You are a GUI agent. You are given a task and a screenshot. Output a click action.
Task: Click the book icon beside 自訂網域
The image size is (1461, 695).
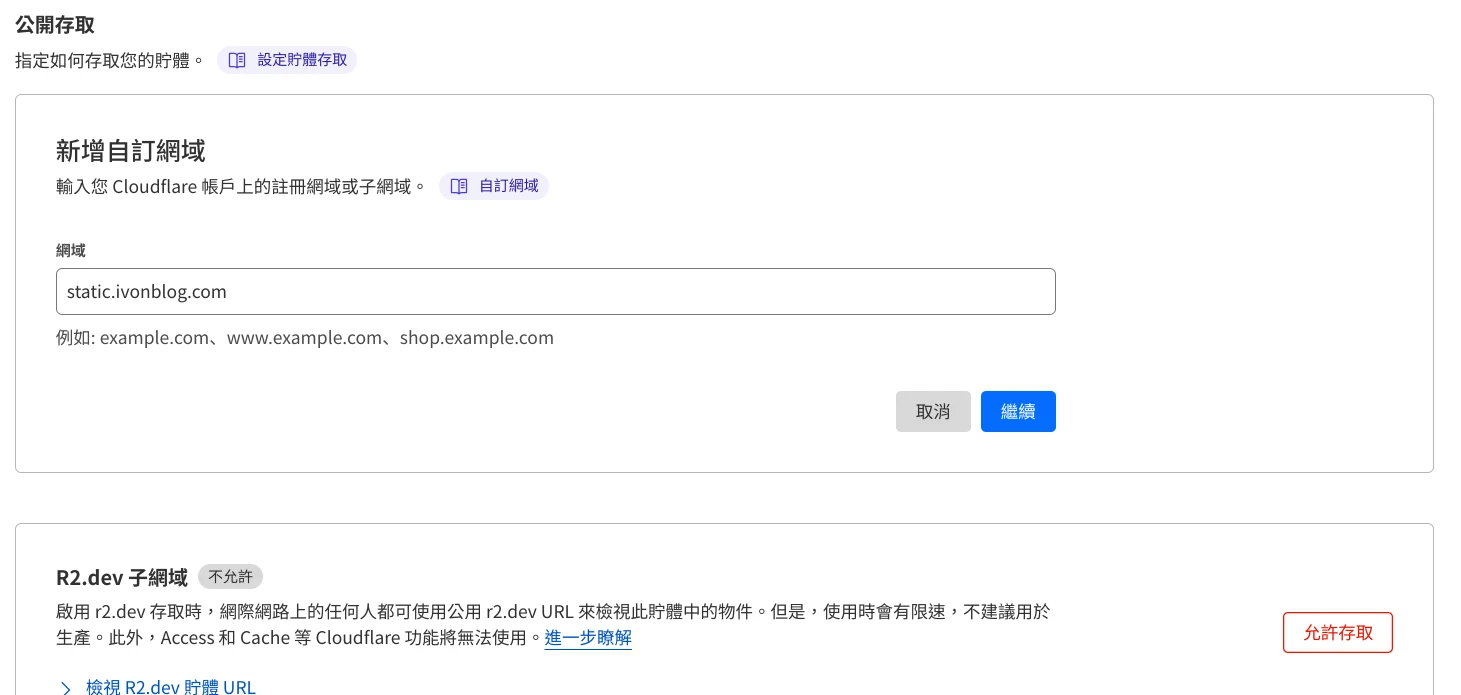coord(459,186)
